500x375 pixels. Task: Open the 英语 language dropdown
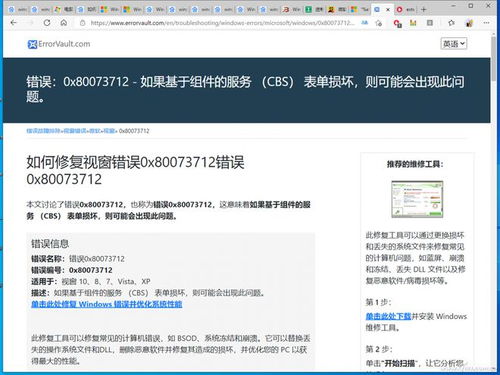click(x=454, y=44)
